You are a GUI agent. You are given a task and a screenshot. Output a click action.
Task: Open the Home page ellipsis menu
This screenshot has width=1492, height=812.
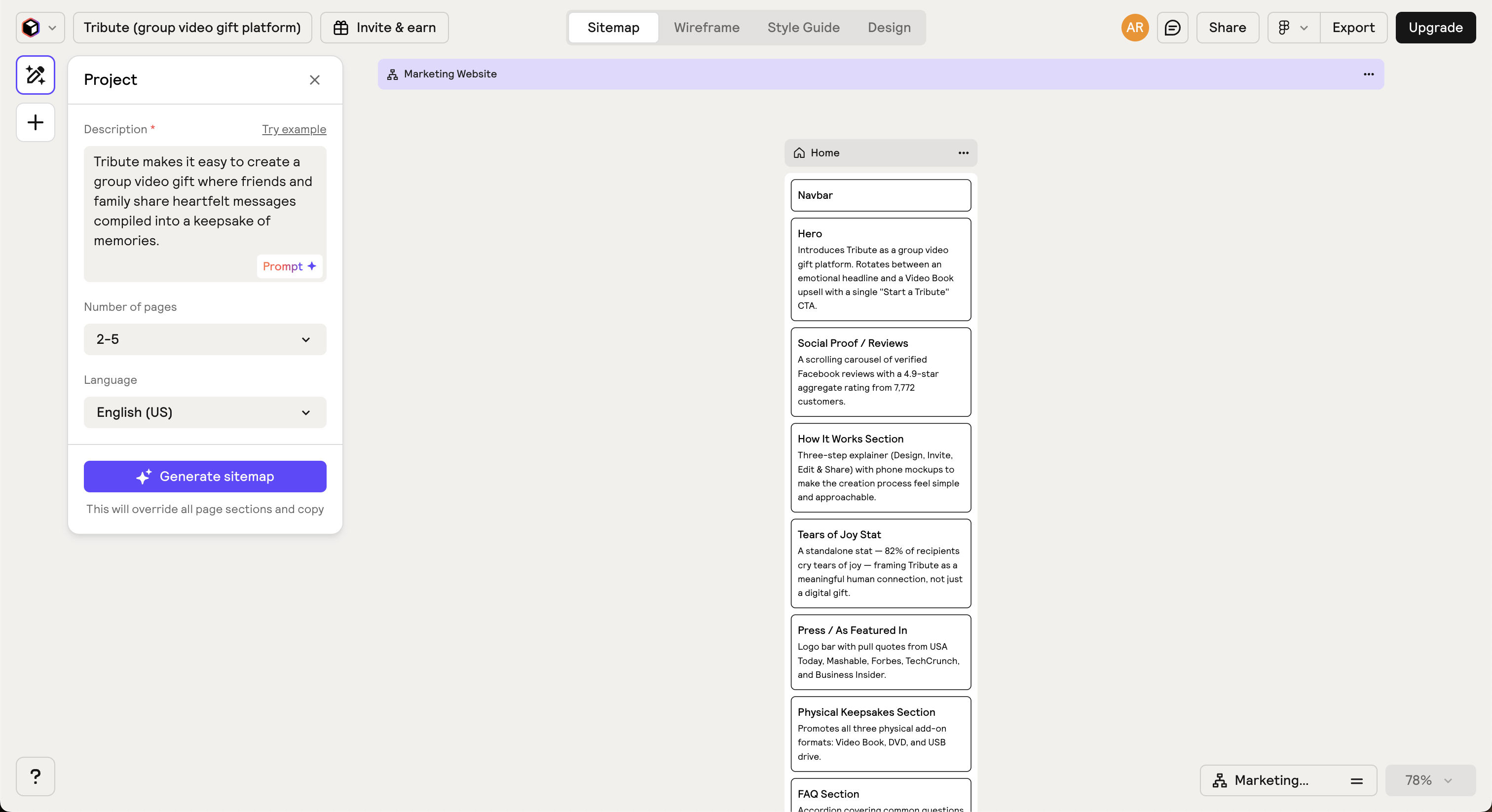click(963, 153)
